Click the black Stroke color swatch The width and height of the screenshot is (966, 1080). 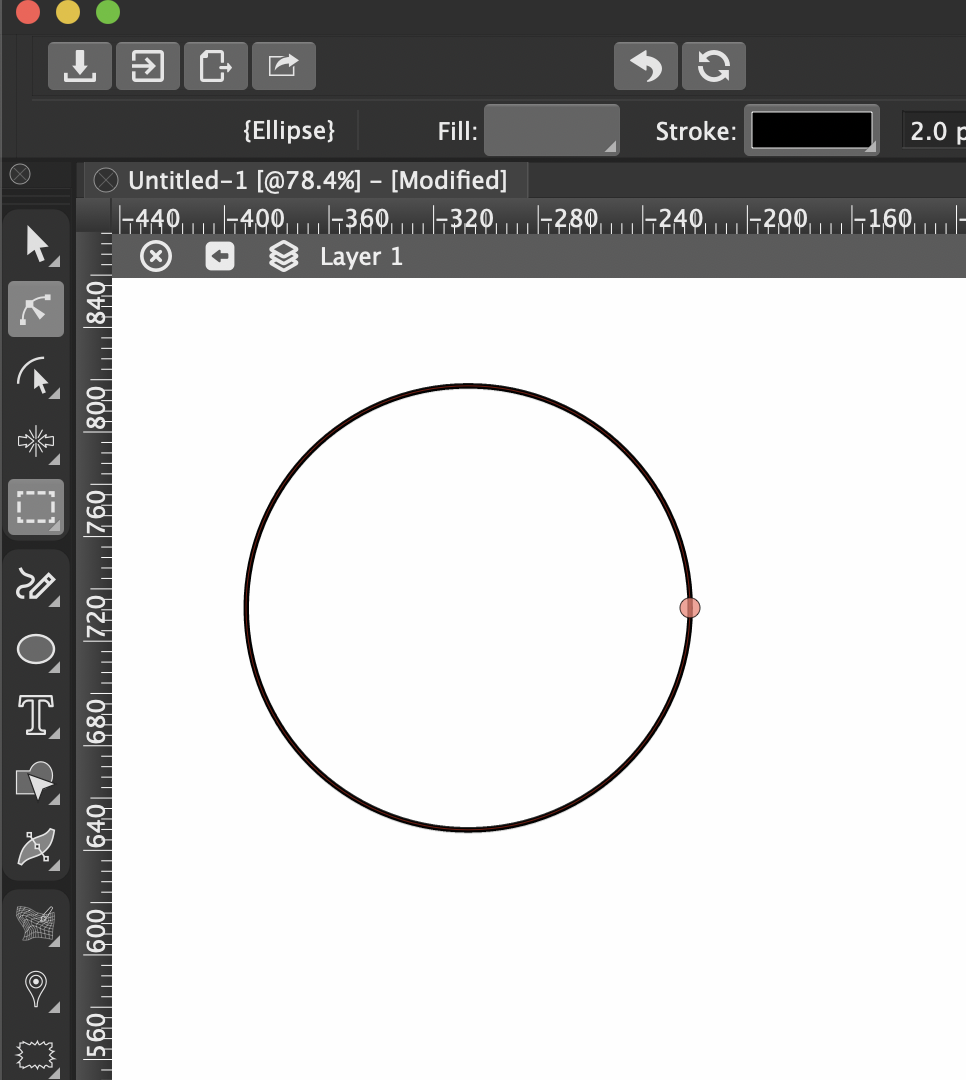click(x=811, y=131)
